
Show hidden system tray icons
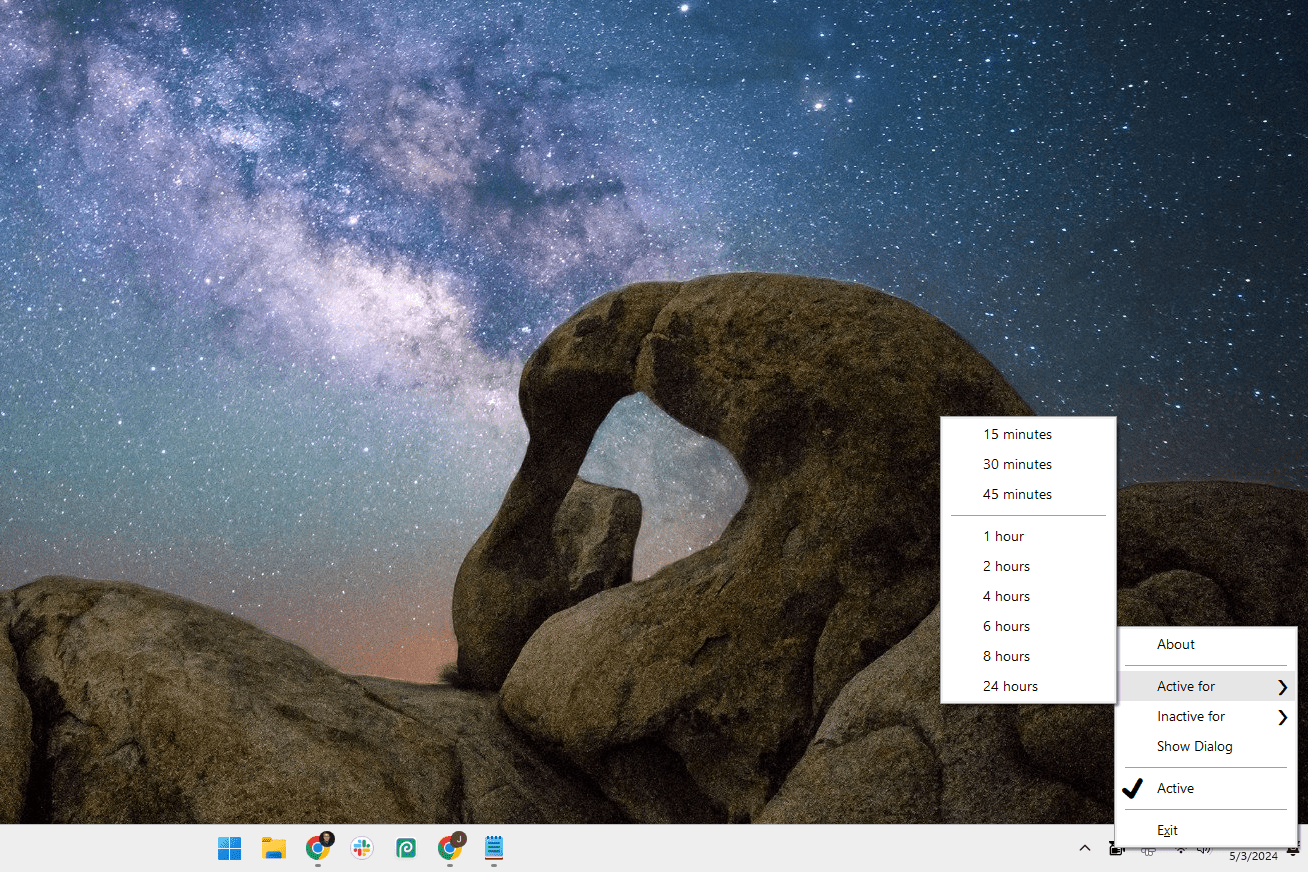(1084, 848)
